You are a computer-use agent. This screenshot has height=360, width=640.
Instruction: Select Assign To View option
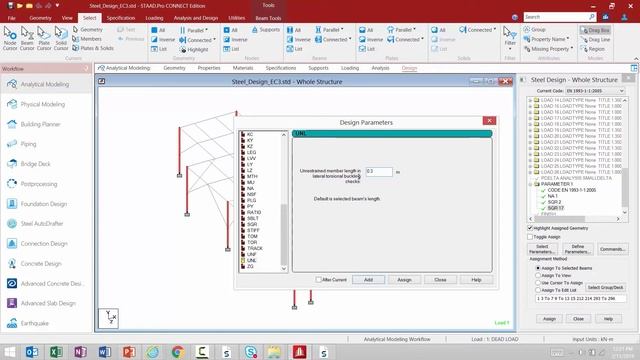coord(538,276)
